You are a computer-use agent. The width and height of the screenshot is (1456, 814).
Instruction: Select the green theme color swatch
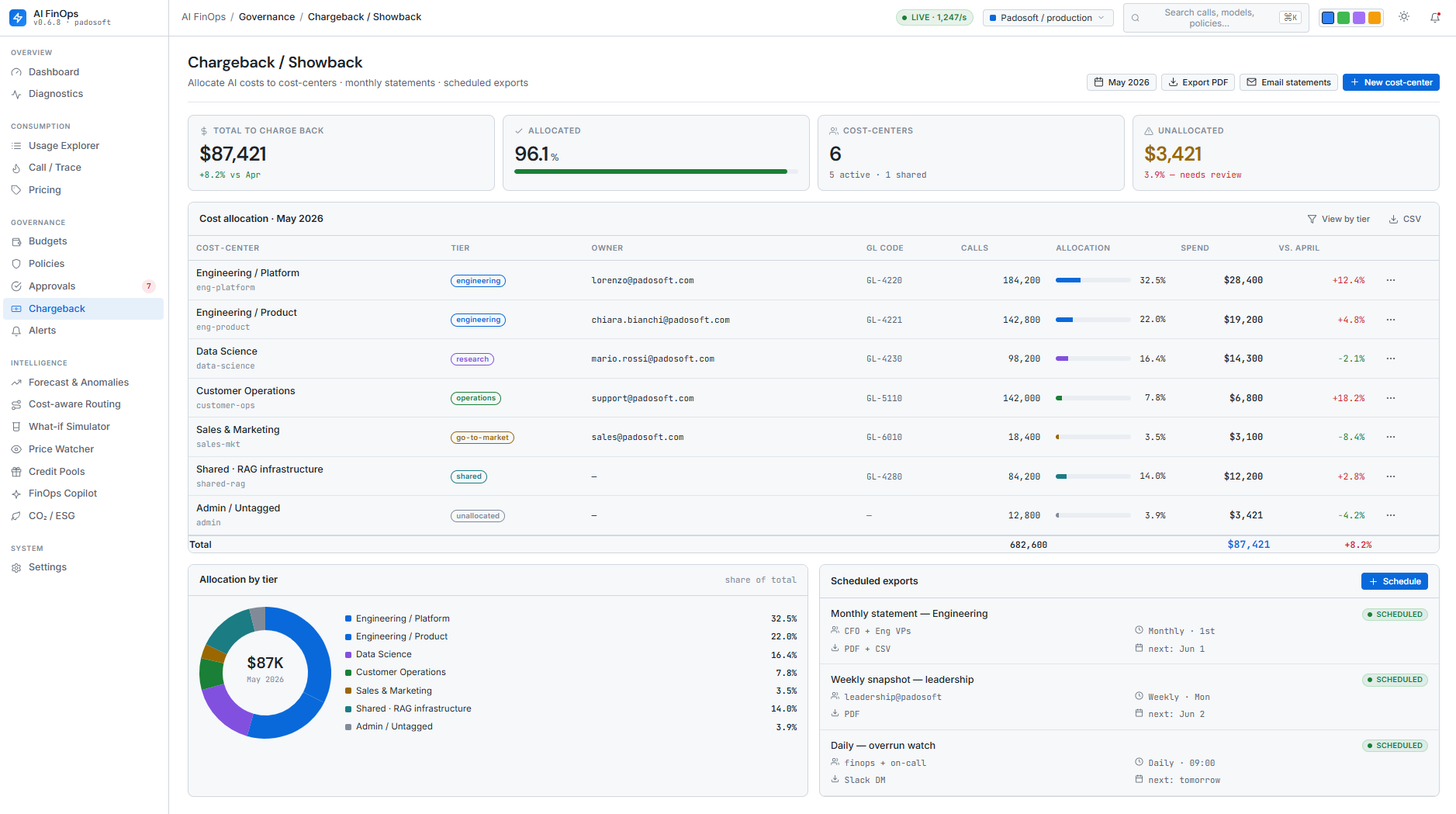(1344, 18)
